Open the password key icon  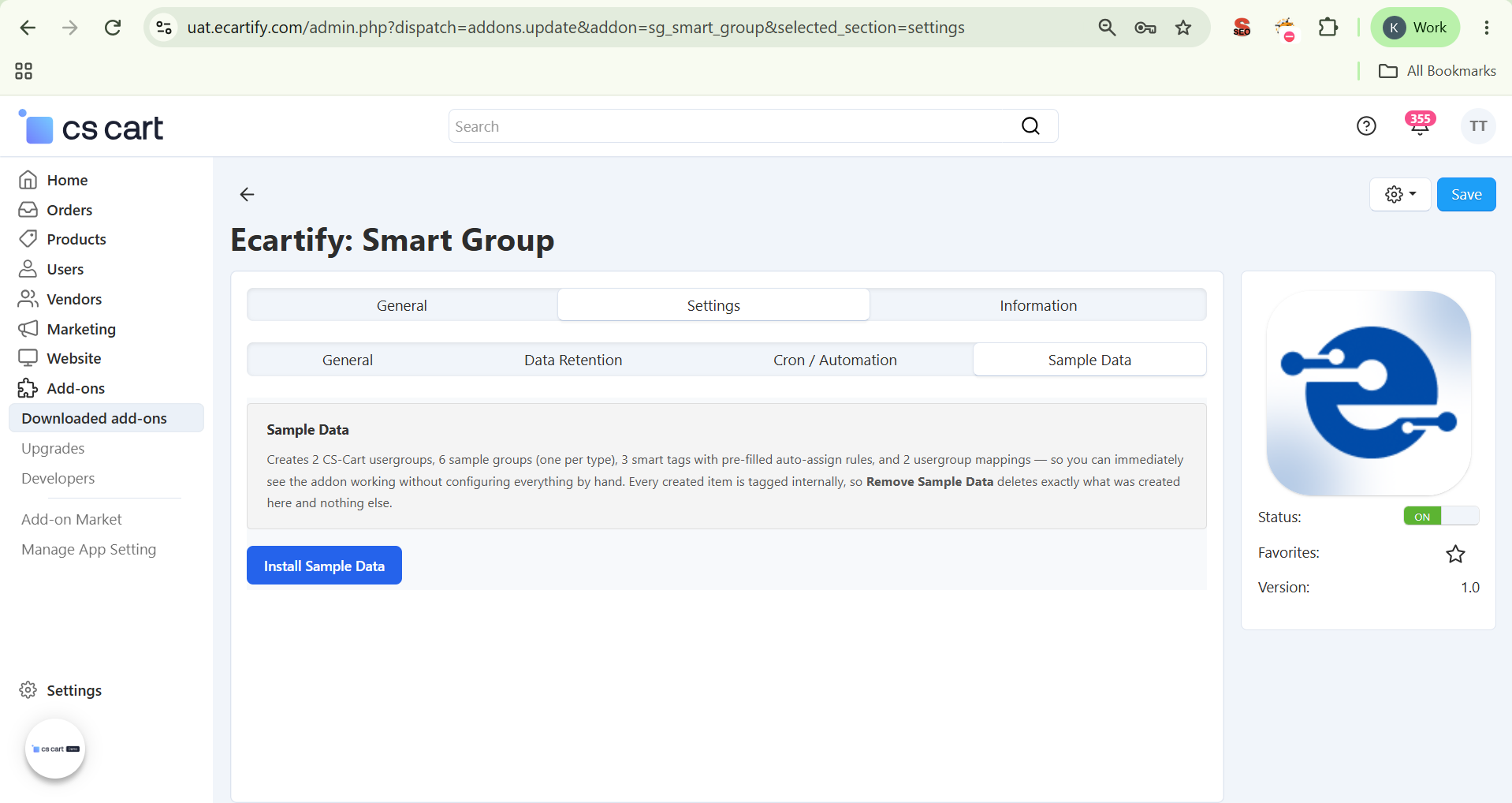1145,28
